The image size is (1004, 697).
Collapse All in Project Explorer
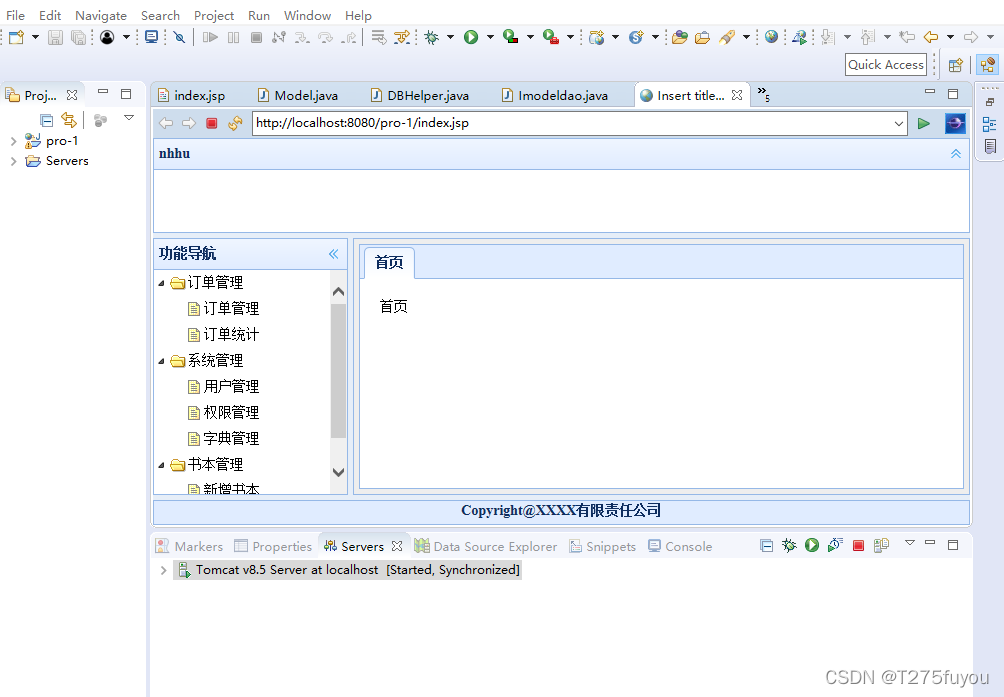[x=46, y=120]
